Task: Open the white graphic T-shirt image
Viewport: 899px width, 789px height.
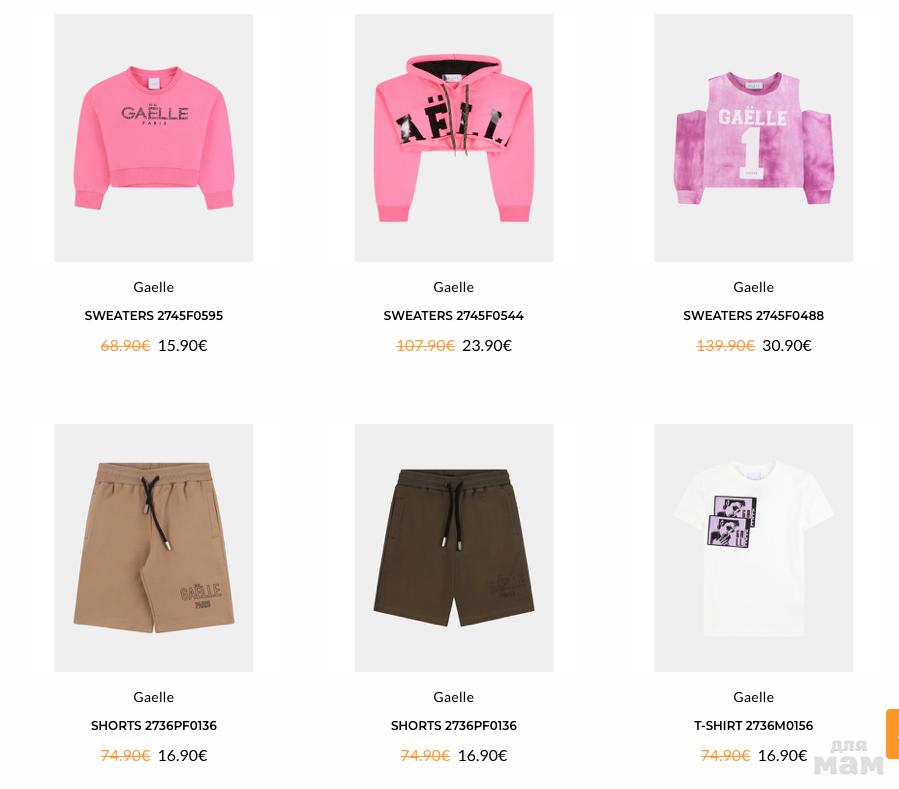Action: tap(753, 548)
